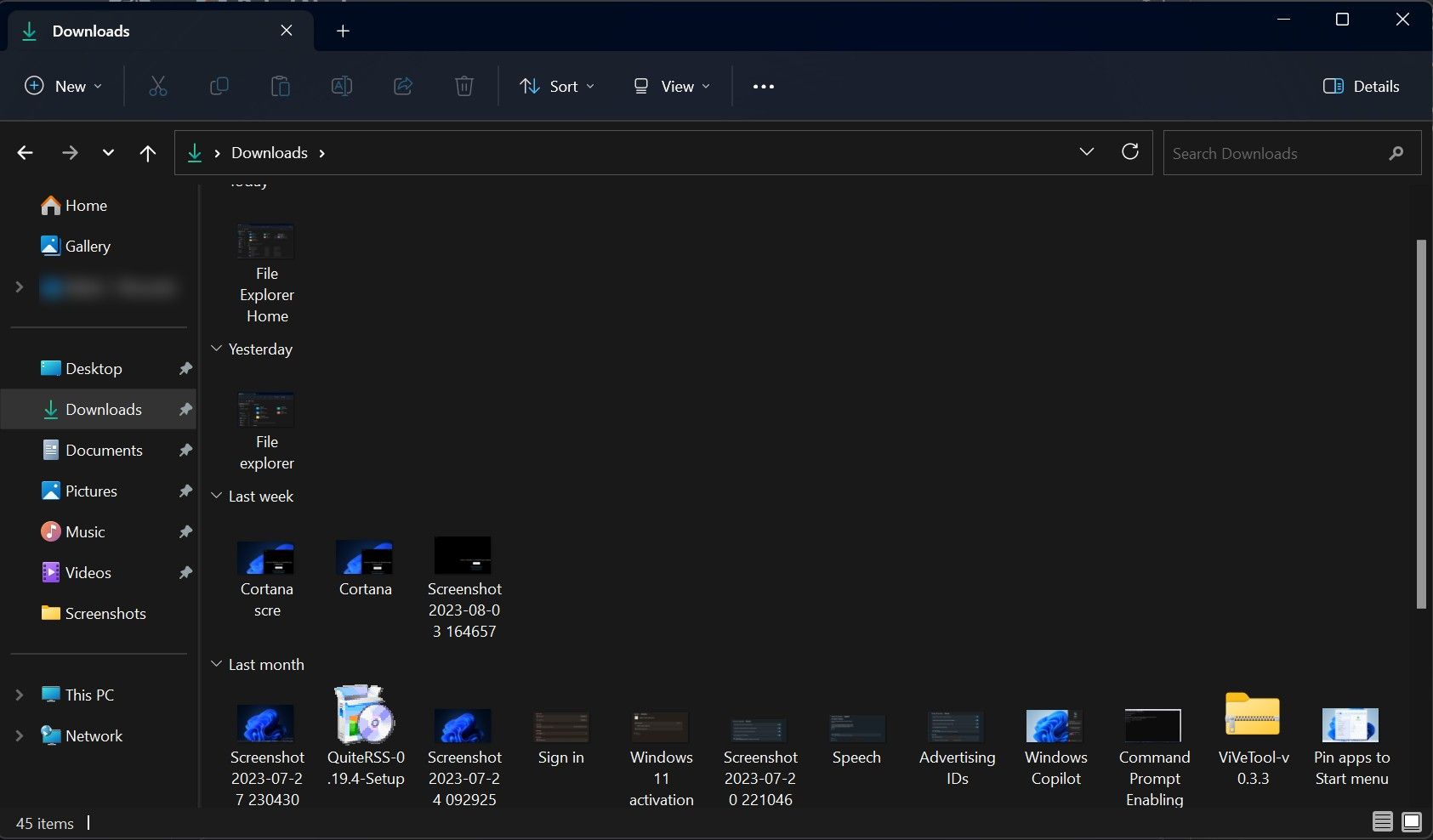Collapse the Last month group

pyautogui.click(x=215, y=664)
